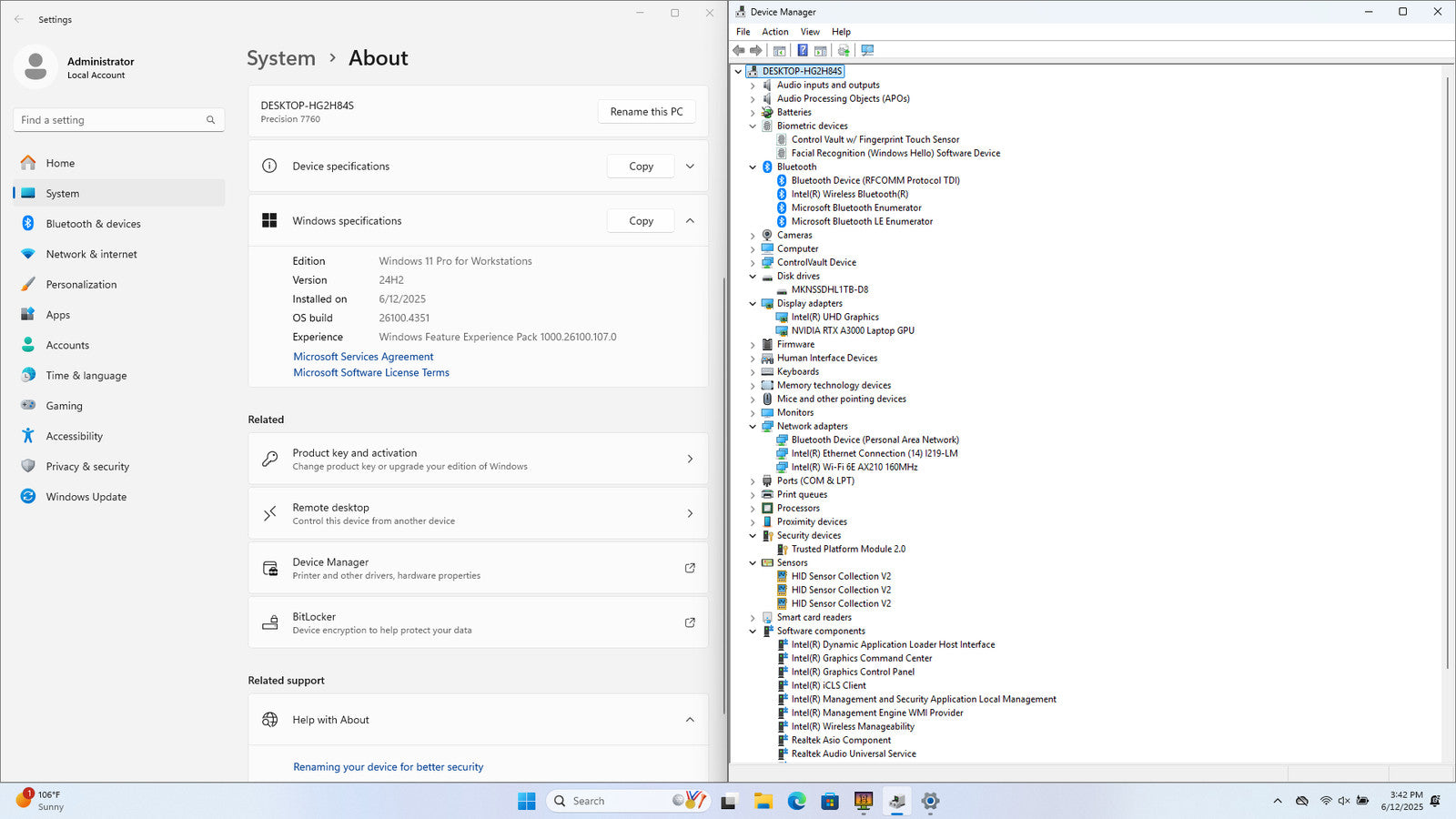Viewport: 1456px width, 819px height.
Task: Click the Update driver toolbar icon
Action: 844,50
